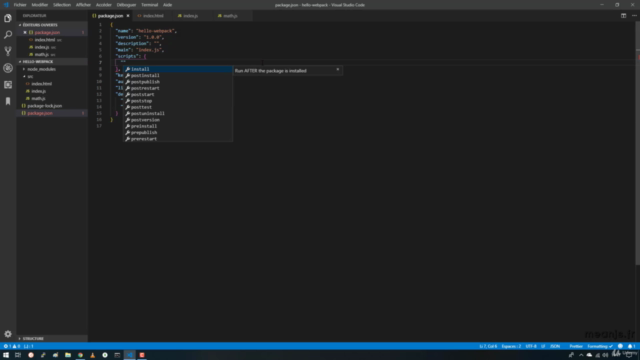Open File Explorer from the taskbar
The width and height of the screenshot is (640, 360).
68,355
